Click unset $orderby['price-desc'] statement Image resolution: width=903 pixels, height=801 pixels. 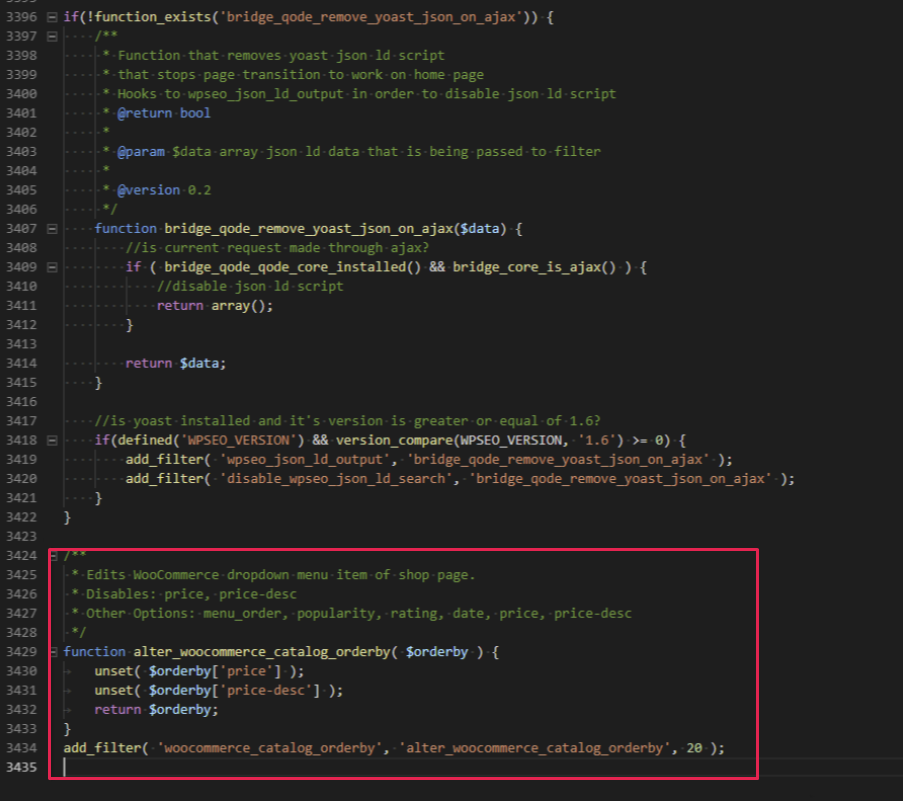click(219, 690)
